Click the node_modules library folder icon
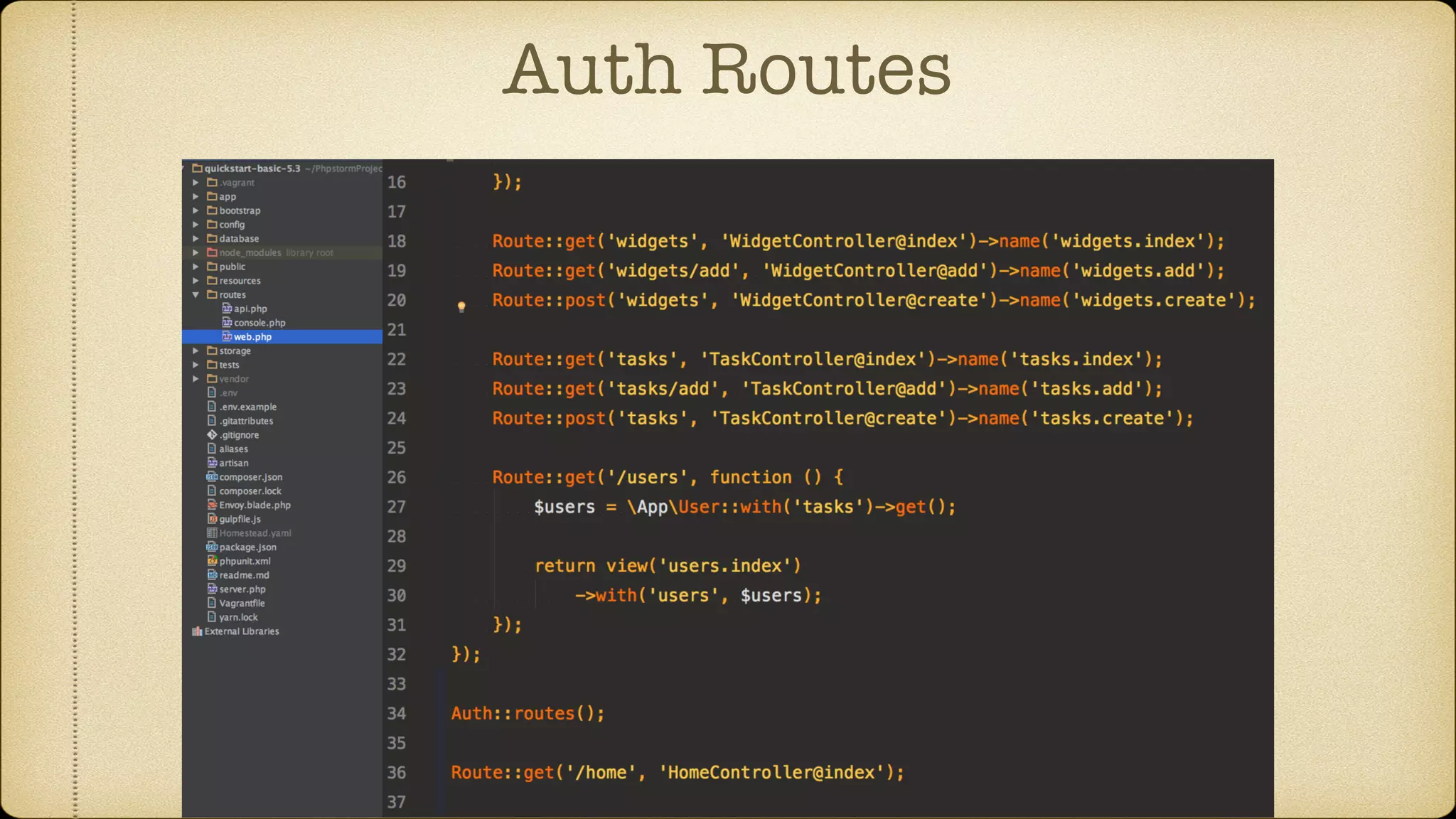This screenshot has width=1456, height=819. coord(212,252)
